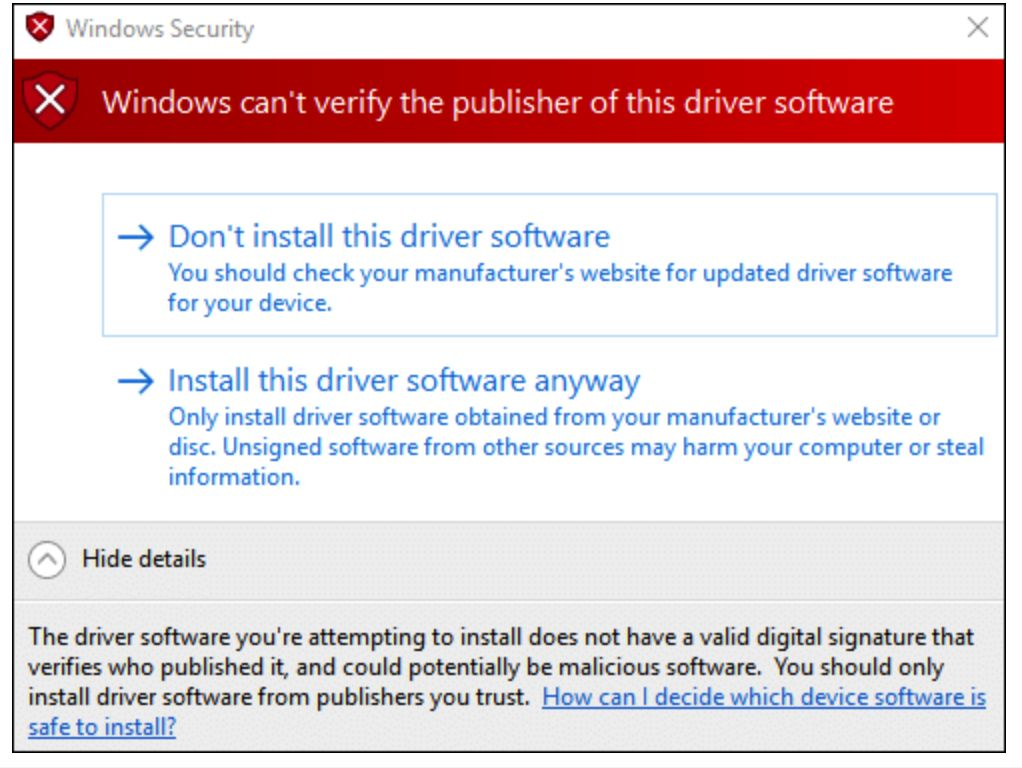Click the red shield icon in the title bar
This screenshot has width=1022, height=768.
(40, 27)
